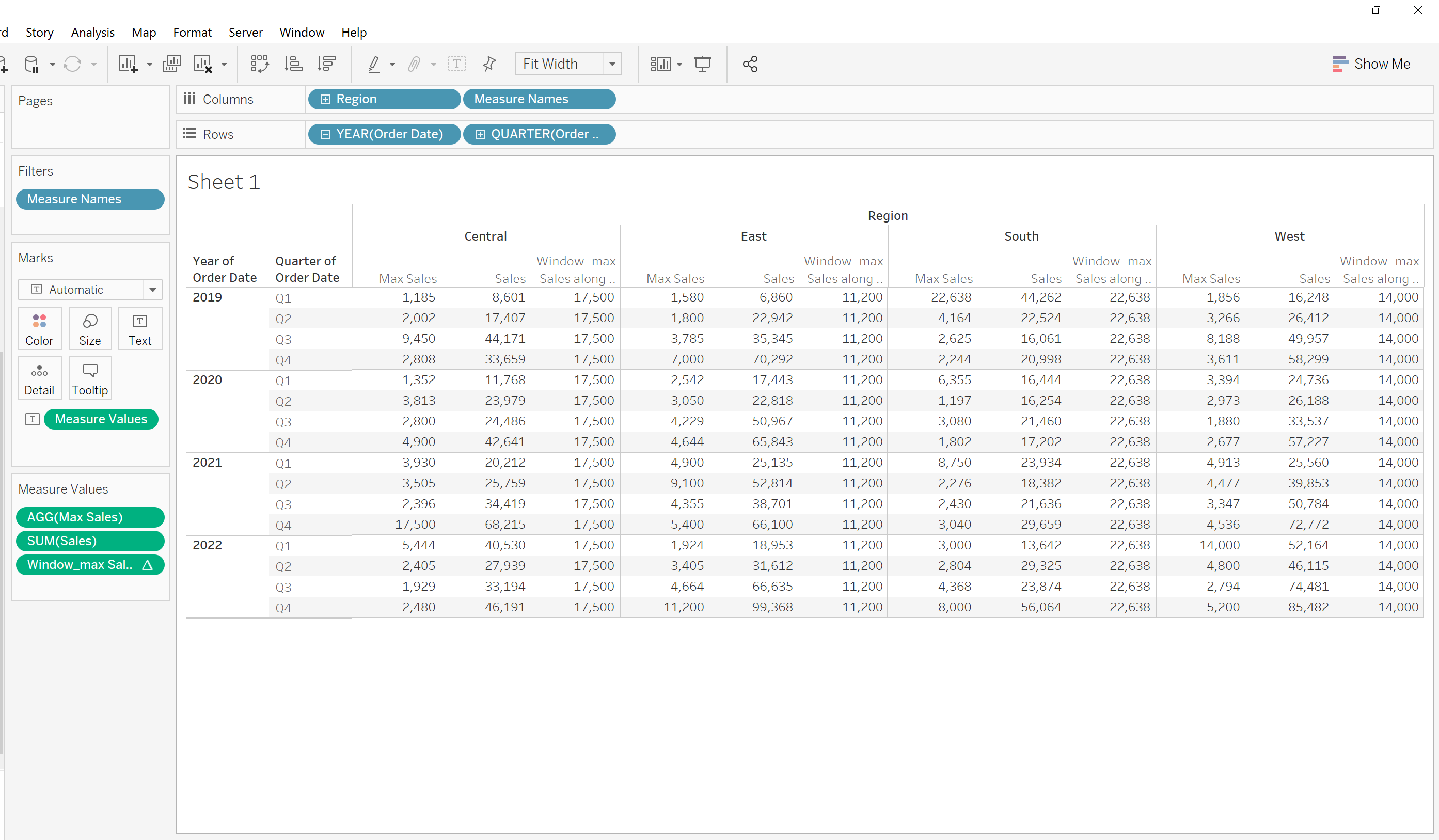
Task: Open the Analysis menu
Action: click(x=92, y=33)
